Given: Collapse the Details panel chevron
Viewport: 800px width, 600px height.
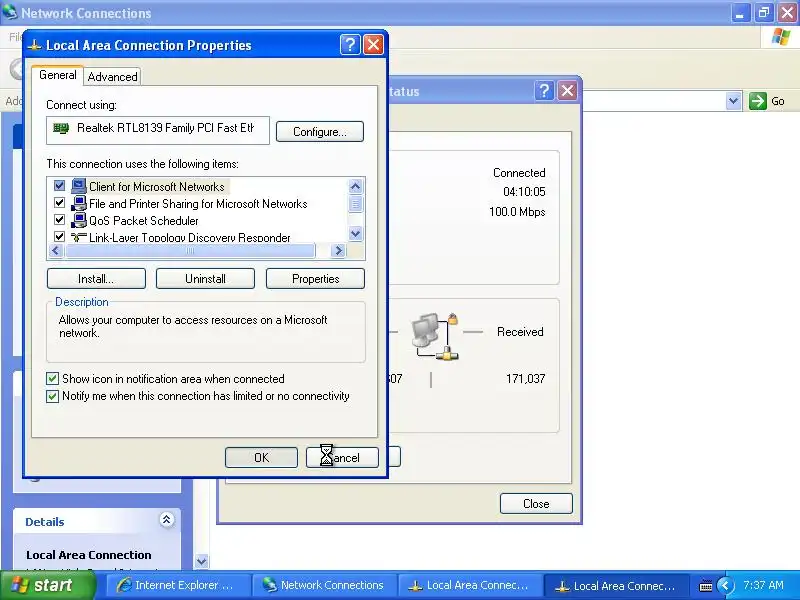Looking at the screenshot, I should point(166,520).
